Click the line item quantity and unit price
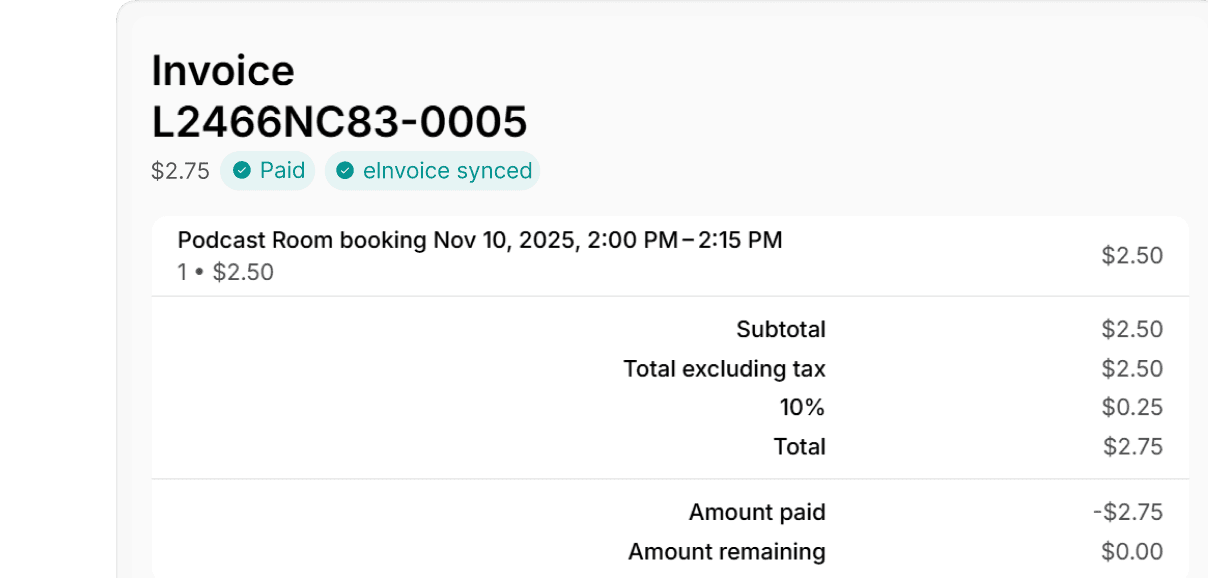The image size is (1208, 578). click(x=226, y=272)
